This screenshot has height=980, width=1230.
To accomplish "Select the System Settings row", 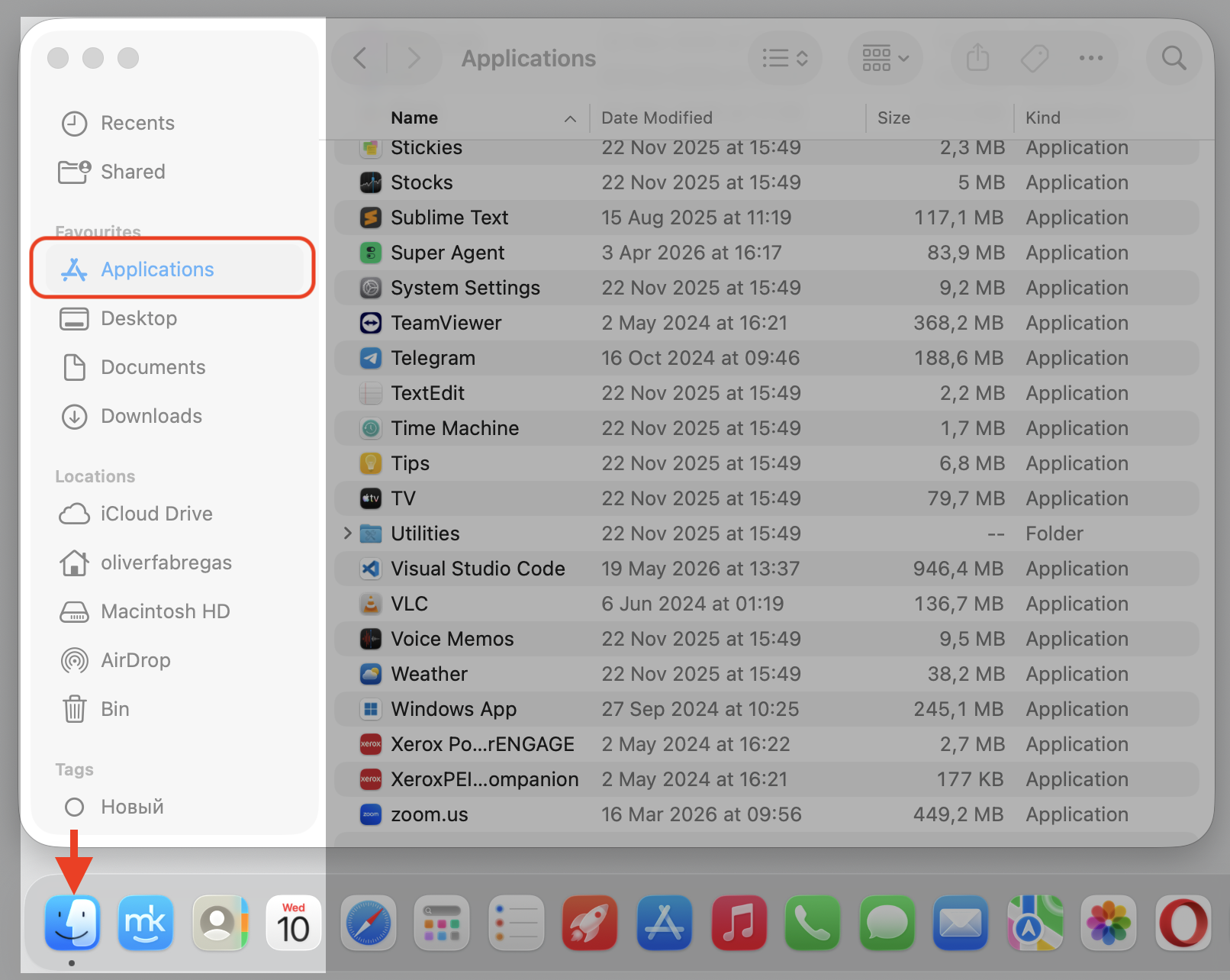I will point(767,288).
